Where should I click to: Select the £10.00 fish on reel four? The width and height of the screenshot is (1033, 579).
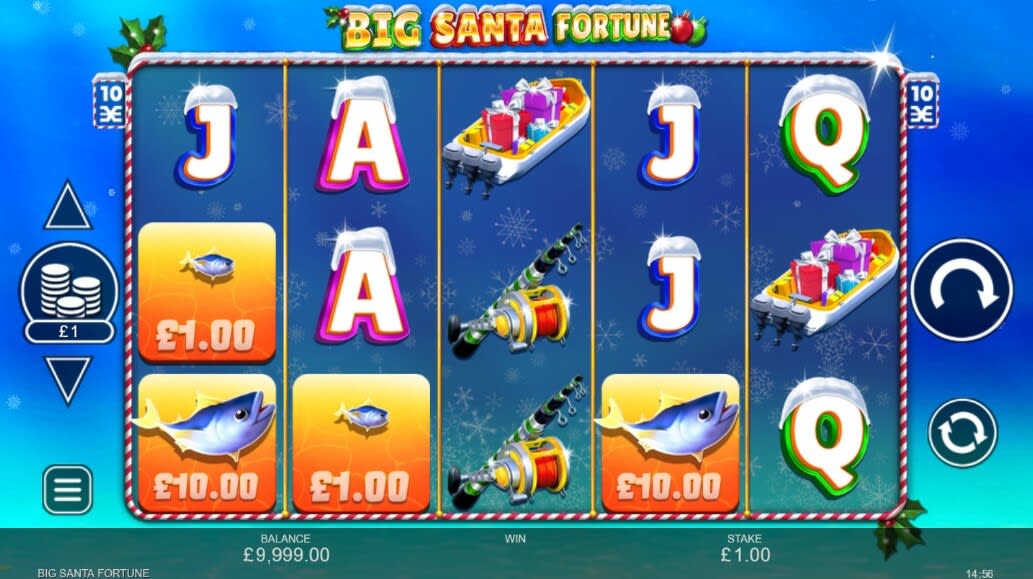pos(670,443)
